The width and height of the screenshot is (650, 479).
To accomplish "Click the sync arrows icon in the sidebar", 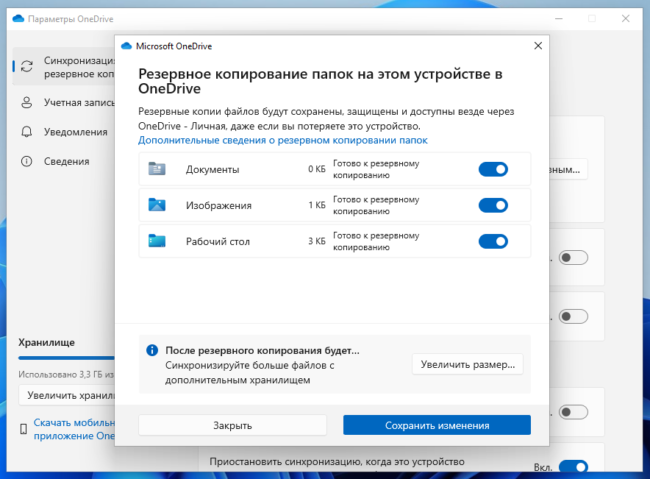I will [x=27, y=66].
